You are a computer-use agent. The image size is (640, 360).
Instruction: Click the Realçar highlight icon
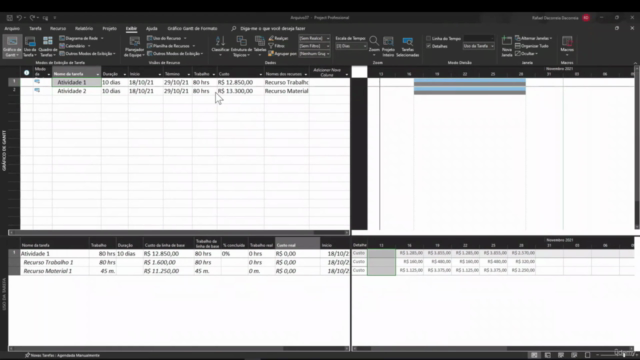coord(271,38)
